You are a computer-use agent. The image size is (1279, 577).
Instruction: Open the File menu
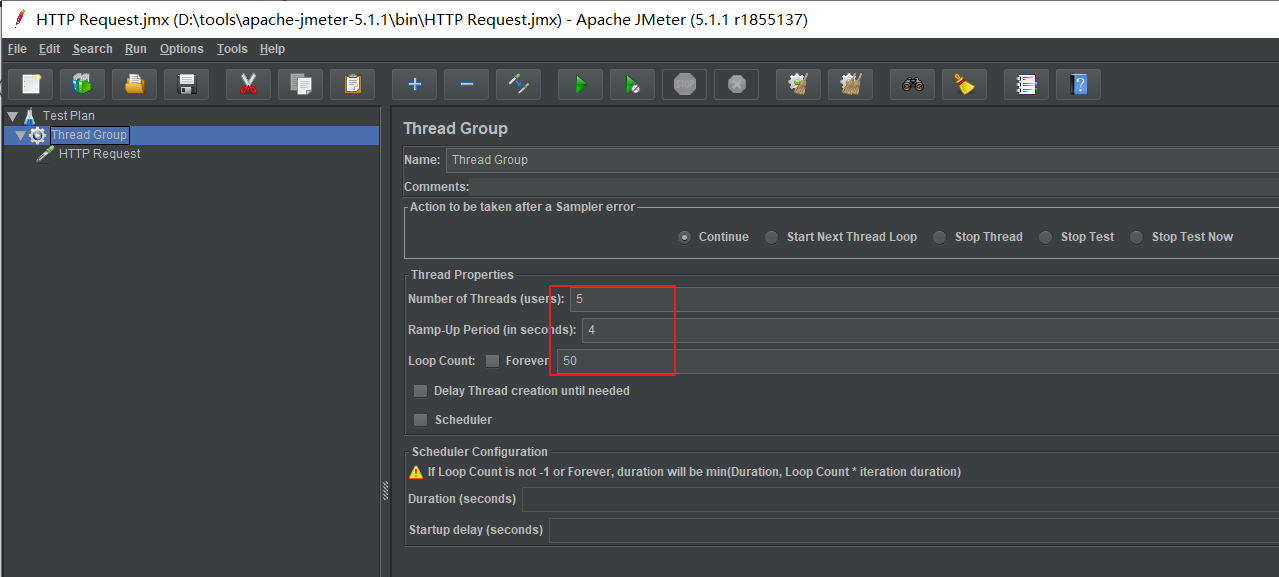(x=17, y=49)
